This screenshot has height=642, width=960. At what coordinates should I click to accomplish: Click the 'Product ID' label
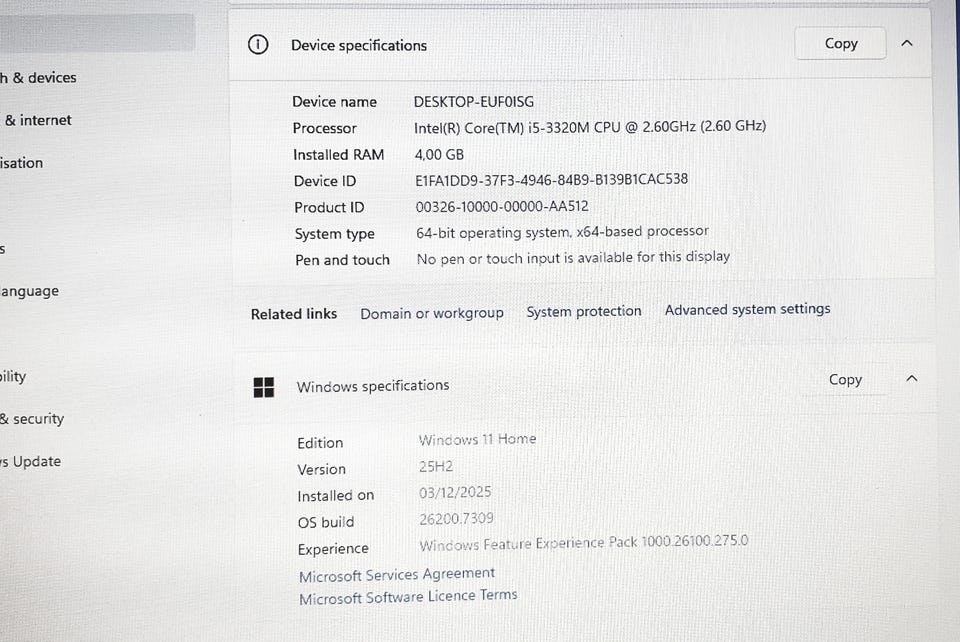(329, 207)
